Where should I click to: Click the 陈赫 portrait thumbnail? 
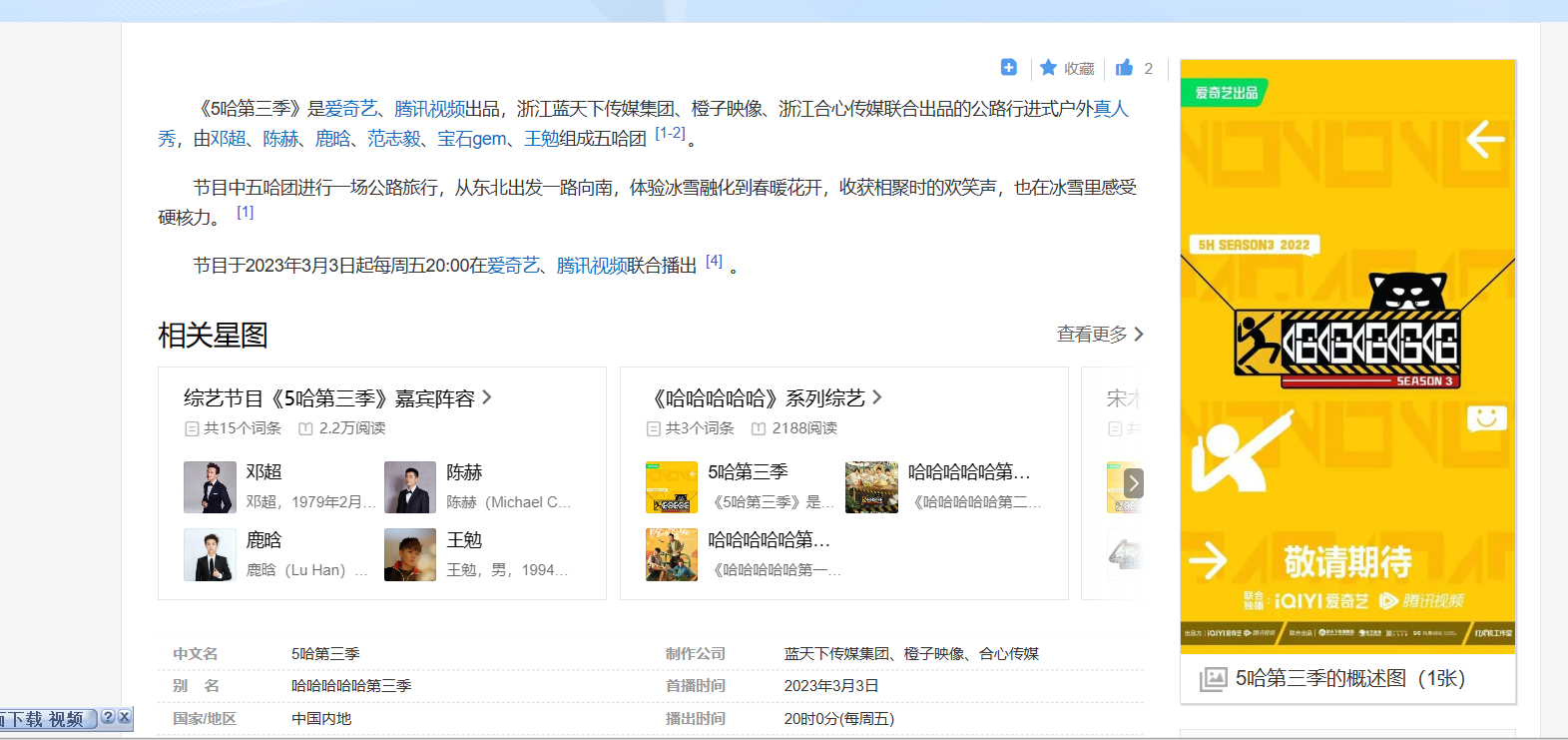pos(410,487)
